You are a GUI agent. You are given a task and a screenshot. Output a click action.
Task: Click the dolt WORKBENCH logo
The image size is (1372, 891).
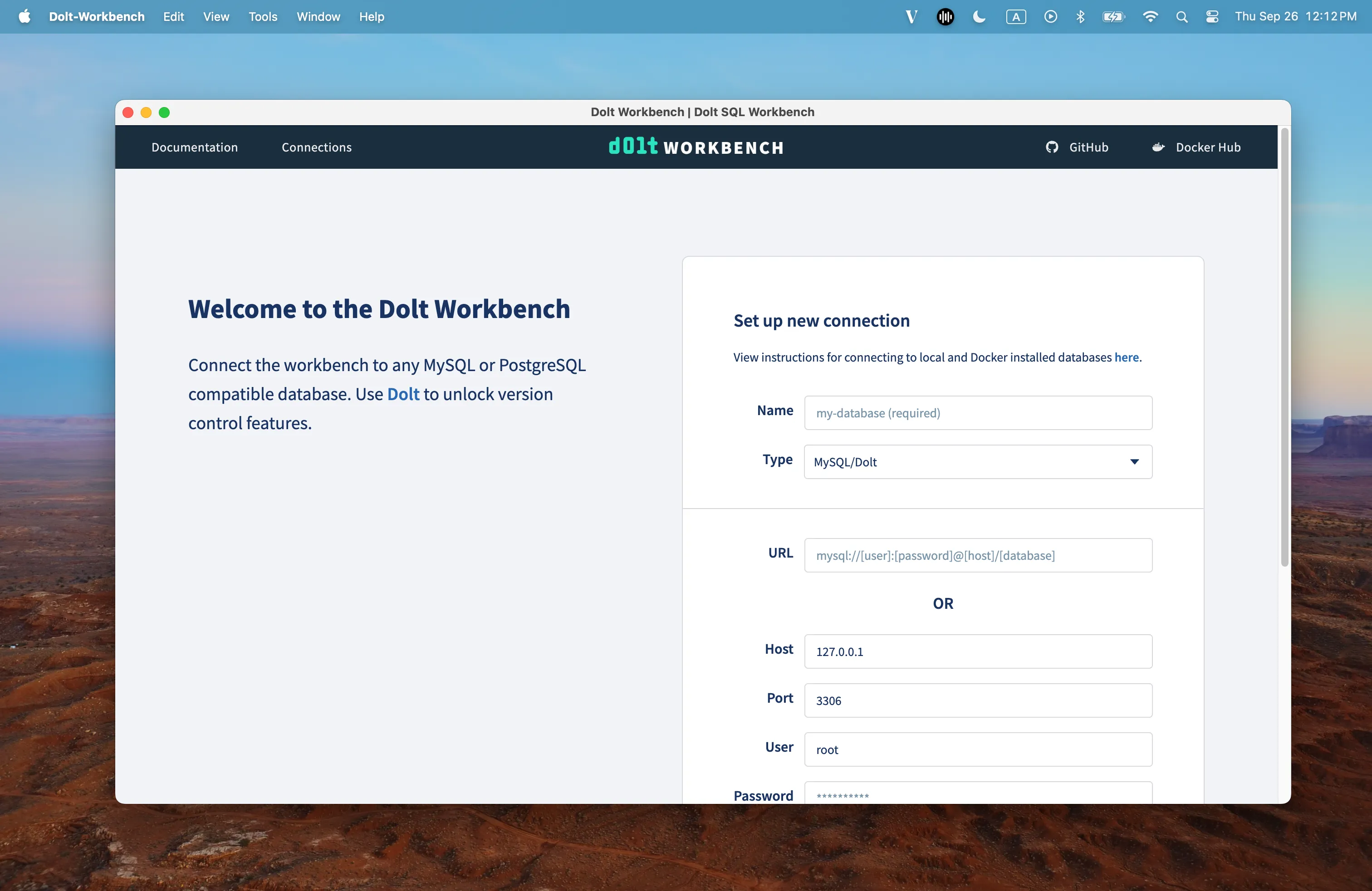point(695,147)
